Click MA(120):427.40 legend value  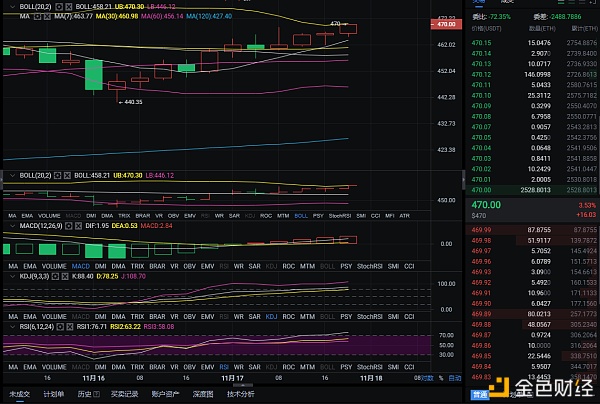(209, 16)
